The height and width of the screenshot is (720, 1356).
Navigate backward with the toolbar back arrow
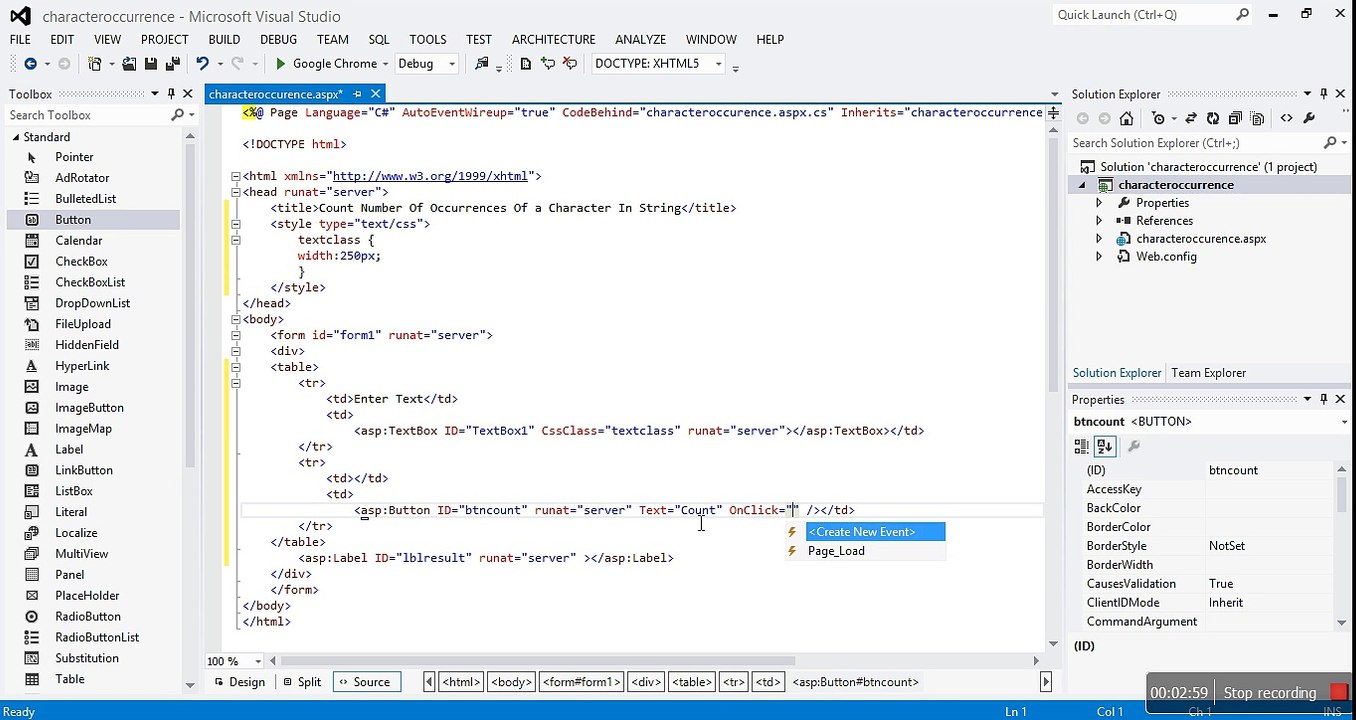(x=30, y=63)
